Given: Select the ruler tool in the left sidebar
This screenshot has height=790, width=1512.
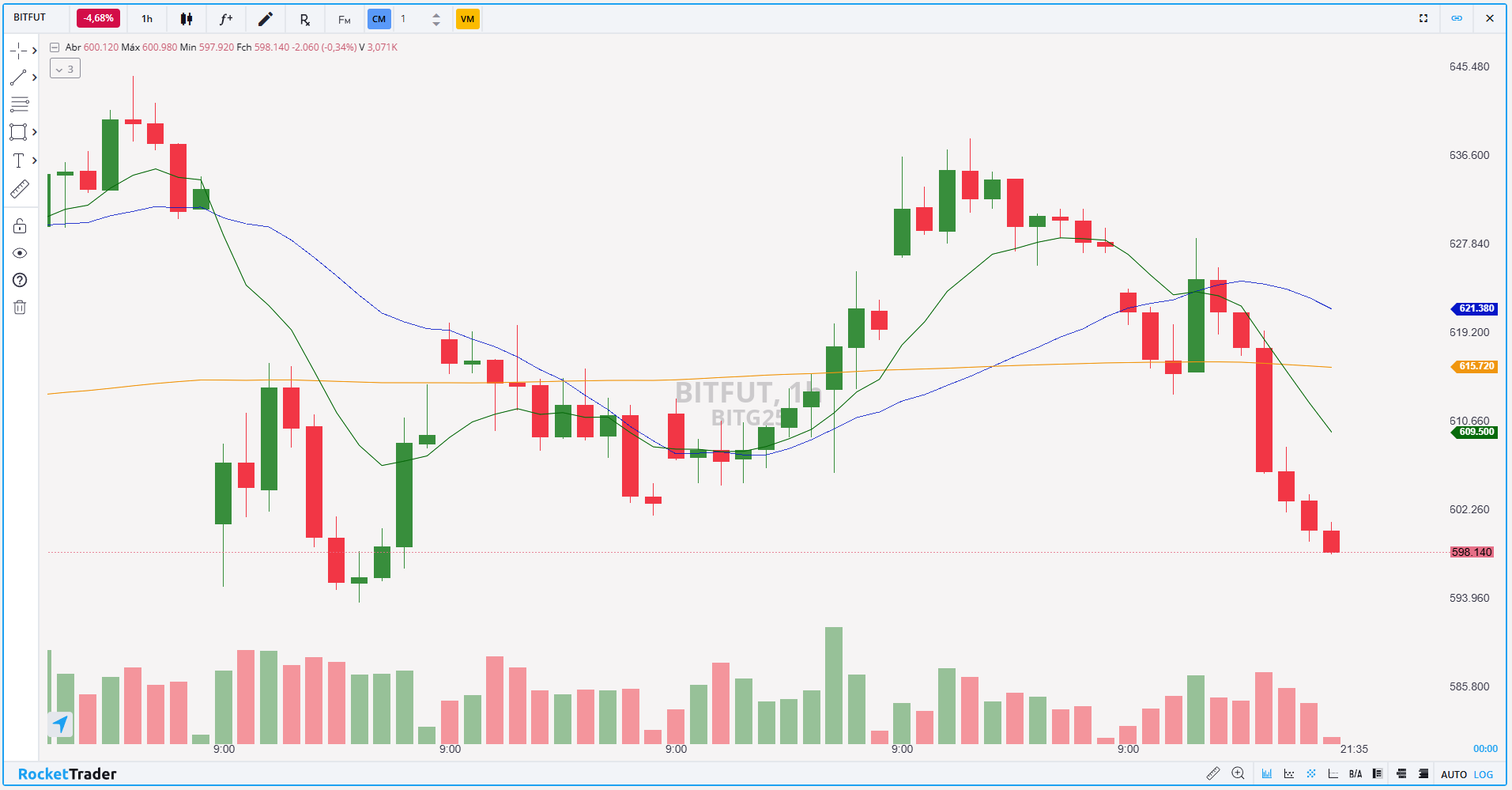Looking at the screenshot, I should pyautogui.click(x=19, y=189).
